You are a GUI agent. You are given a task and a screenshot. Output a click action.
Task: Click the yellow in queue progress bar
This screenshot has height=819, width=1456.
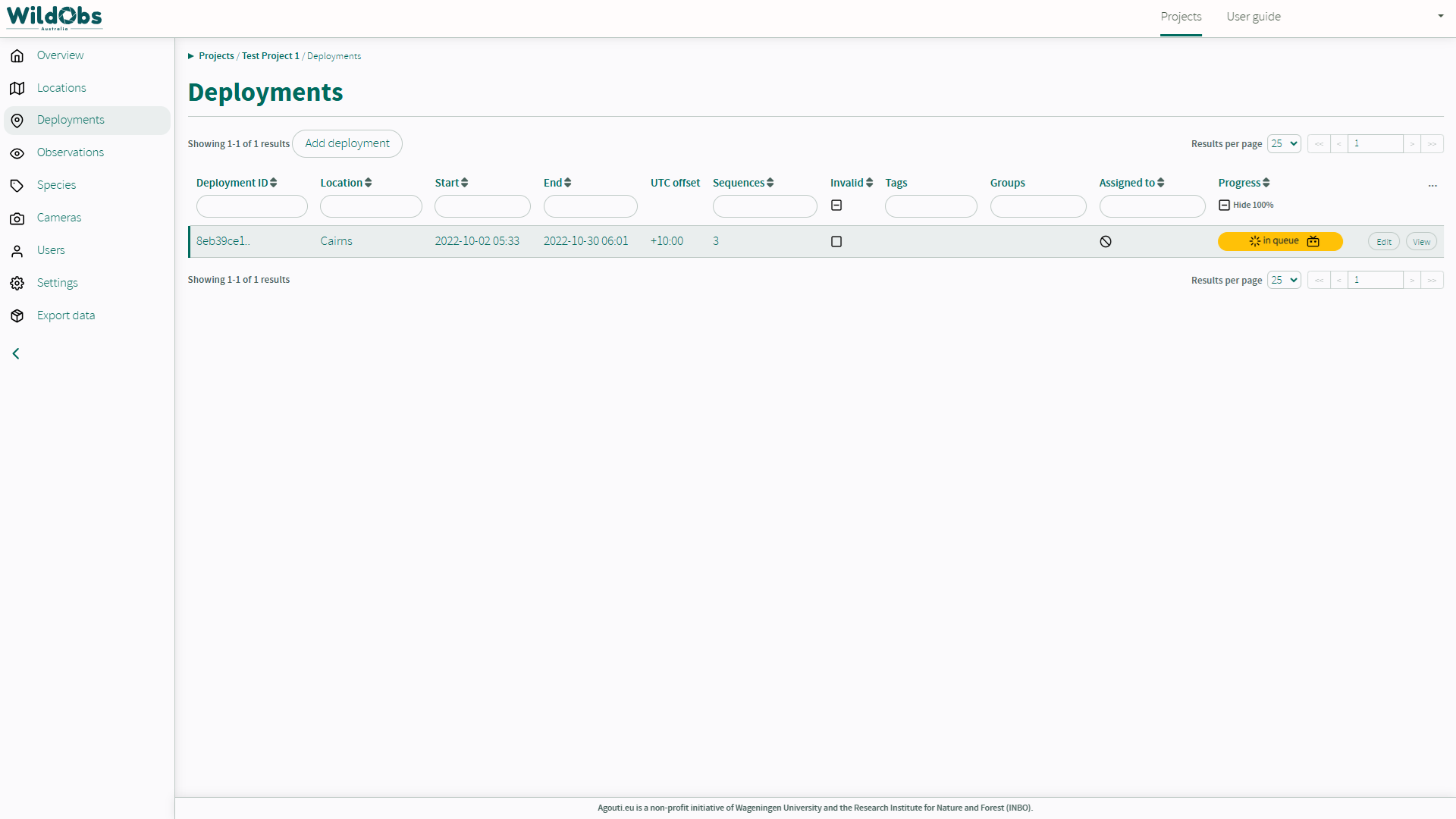1279,241
